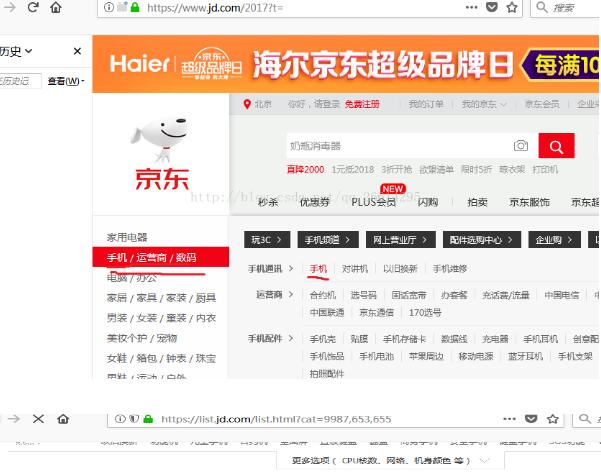
Task: Close the history sidebar
Action: [77, 51]
